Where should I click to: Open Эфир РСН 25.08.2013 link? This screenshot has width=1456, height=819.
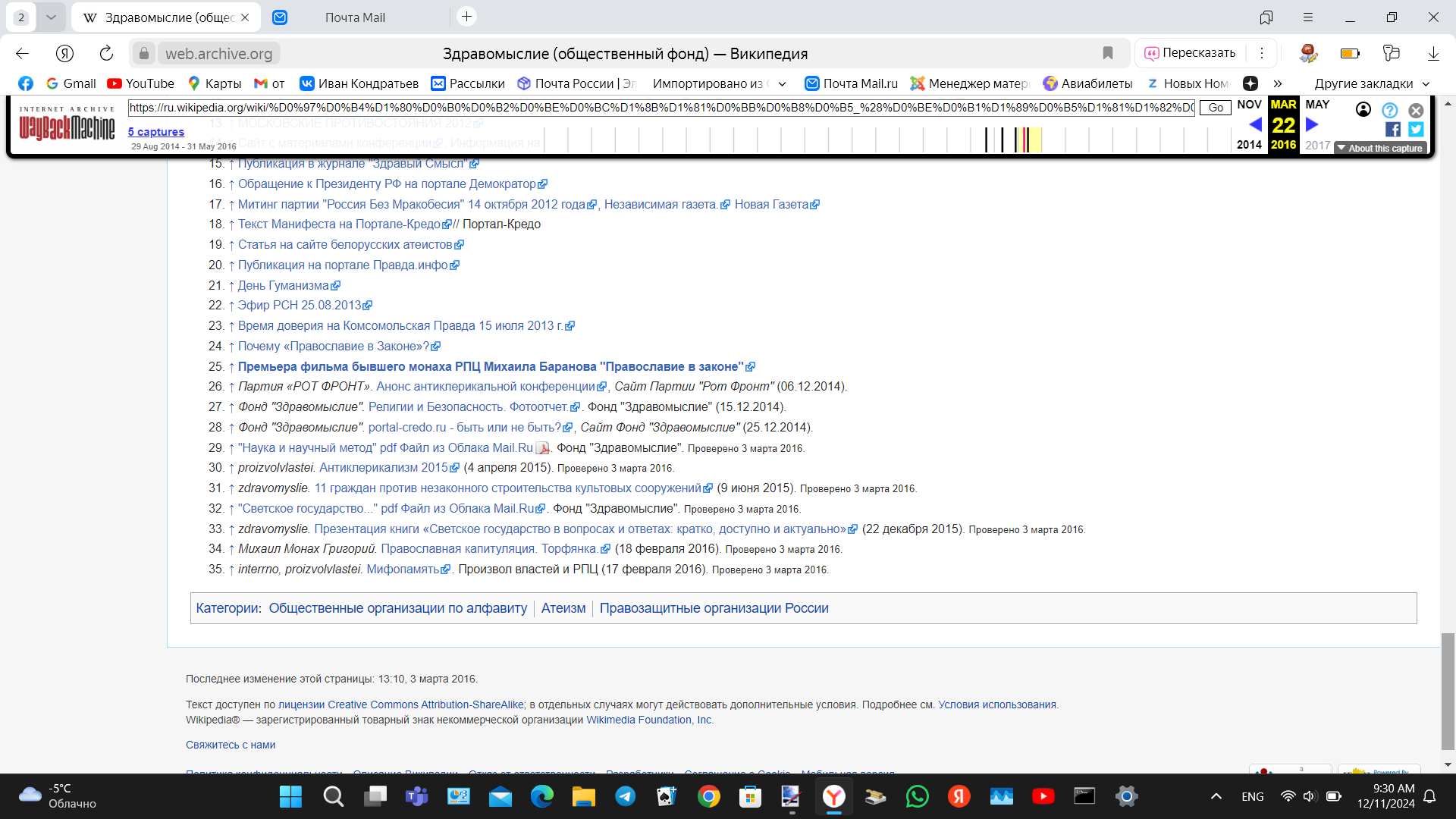coord(305,305)
